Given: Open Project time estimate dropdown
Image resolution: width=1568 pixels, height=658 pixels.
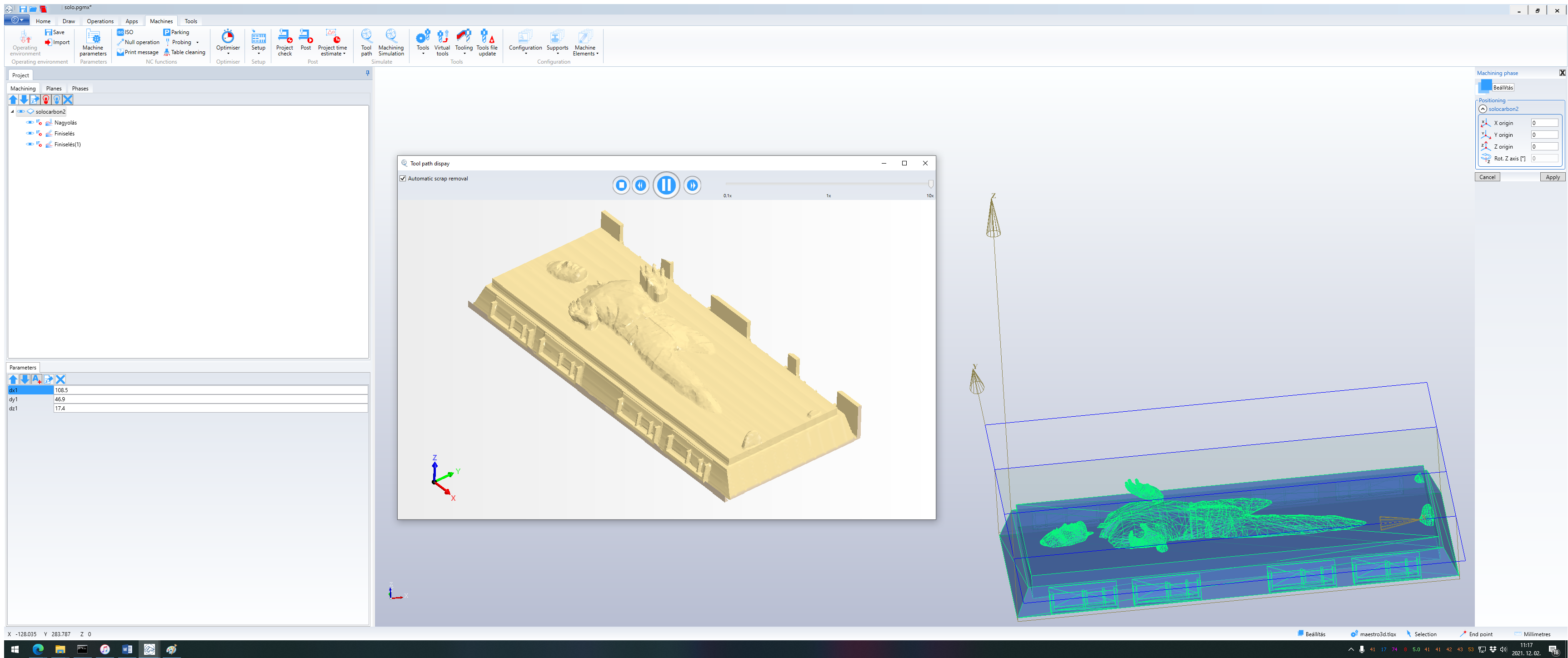Looking at the screenshot, I should tap(345, 54).
